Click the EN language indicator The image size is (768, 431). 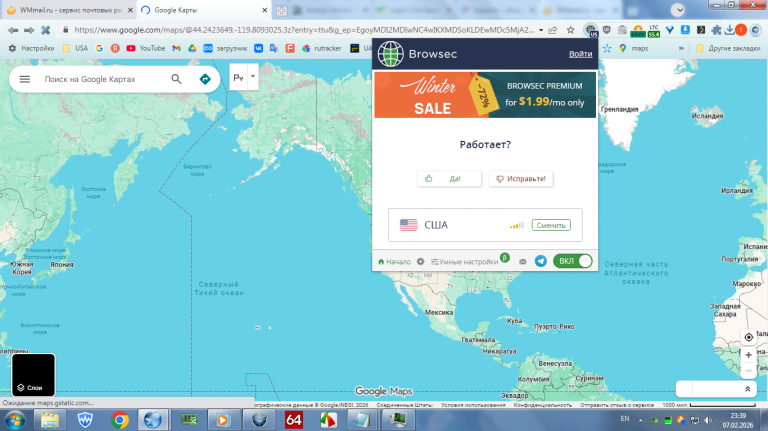[x=625, y=419]
